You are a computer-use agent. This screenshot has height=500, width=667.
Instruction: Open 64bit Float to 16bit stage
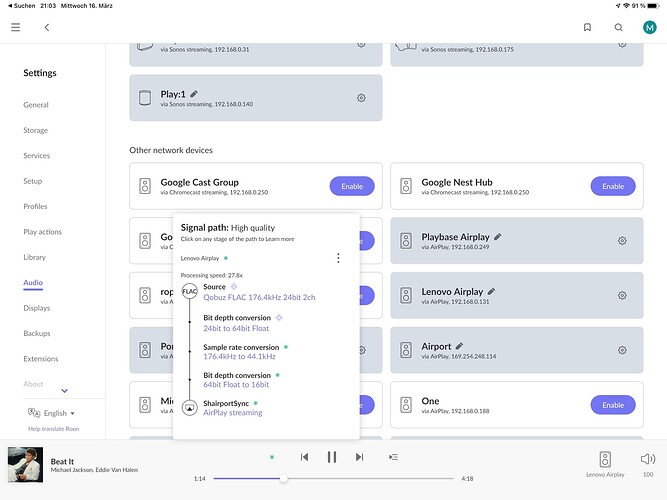(236, 385)
